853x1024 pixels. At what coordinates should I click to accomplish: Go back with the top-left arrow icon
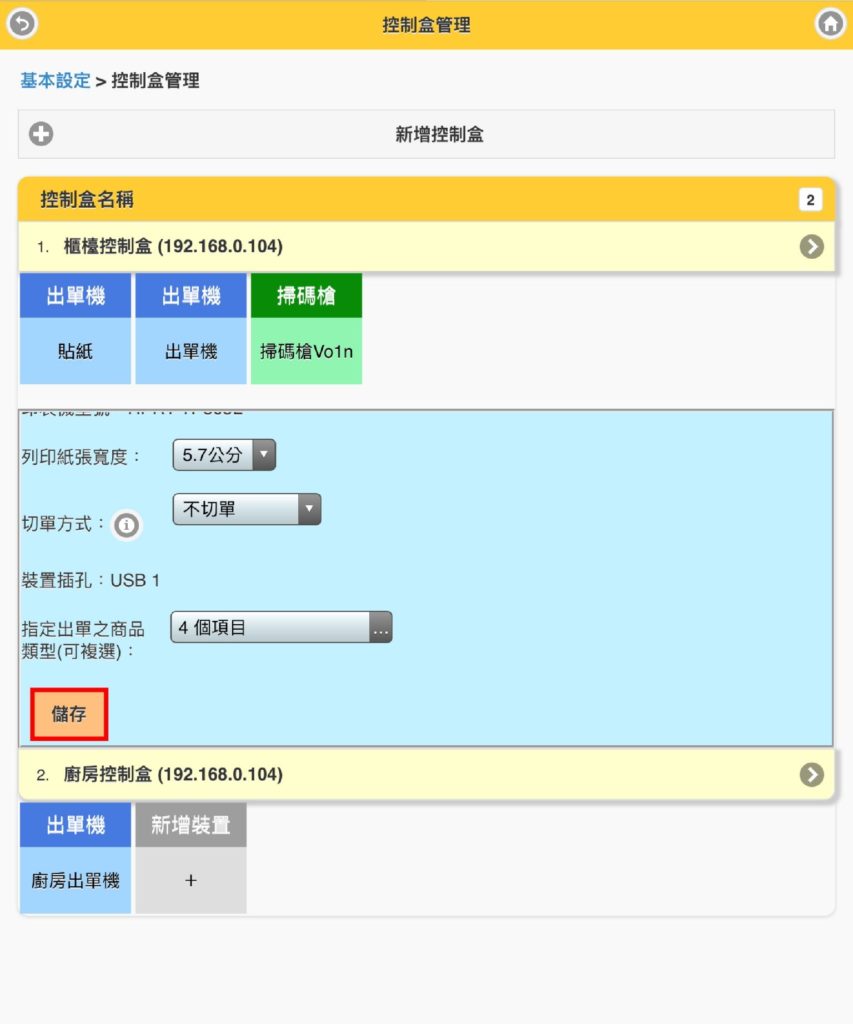point(22,24)
